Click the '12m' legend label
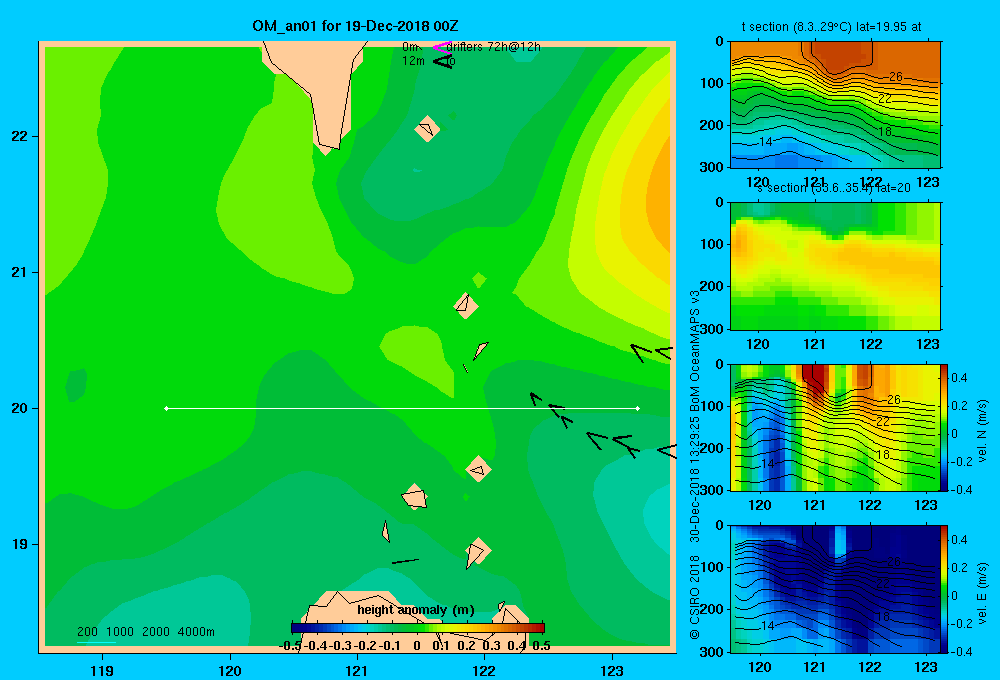Image resolution: width=1000 pixels, height=680 pixels. pos(413,61)
